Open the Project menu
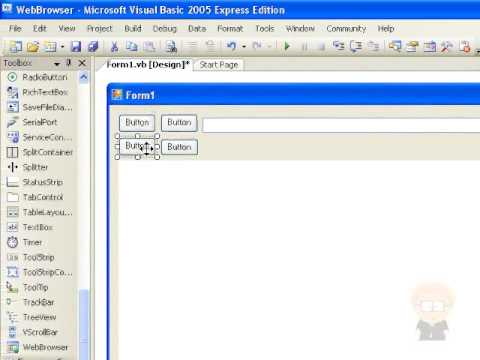Image resolution: width=480 pixels, height=360 pixels. (99, 29)
